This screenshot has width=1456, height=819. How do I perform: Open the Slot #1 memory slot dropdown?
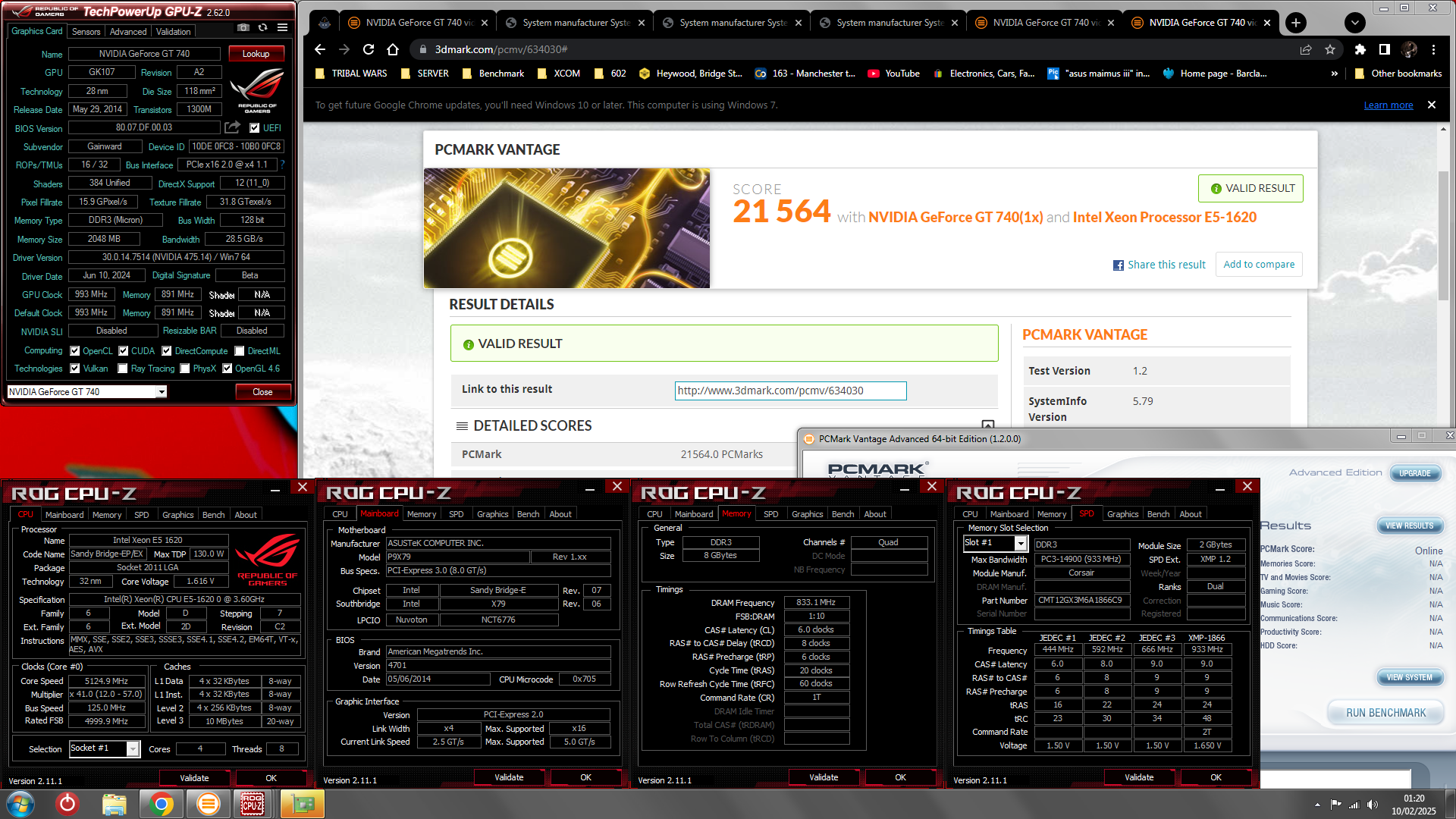pos(1021,543)
